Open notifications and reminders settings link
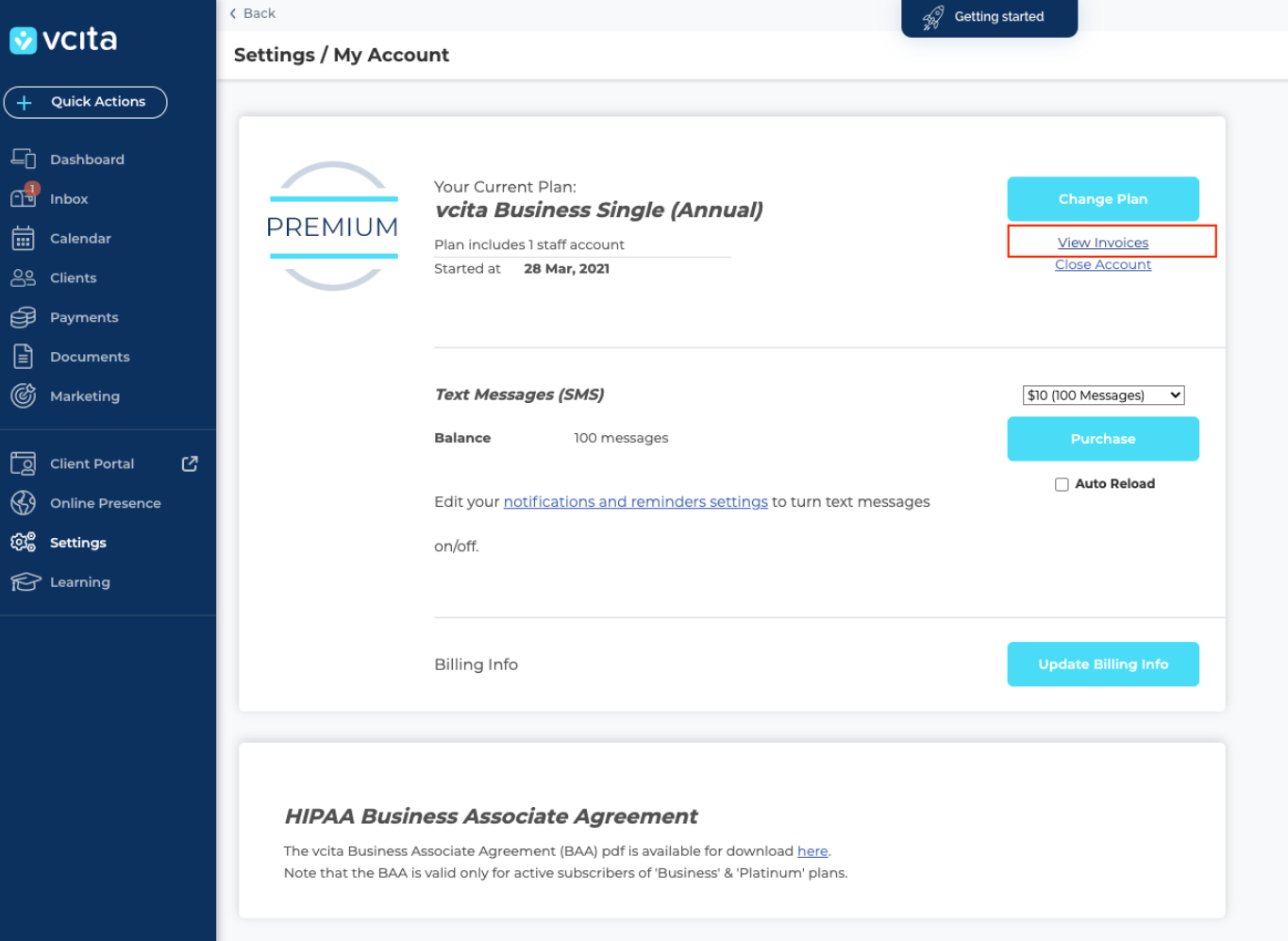 pos(636,502)
